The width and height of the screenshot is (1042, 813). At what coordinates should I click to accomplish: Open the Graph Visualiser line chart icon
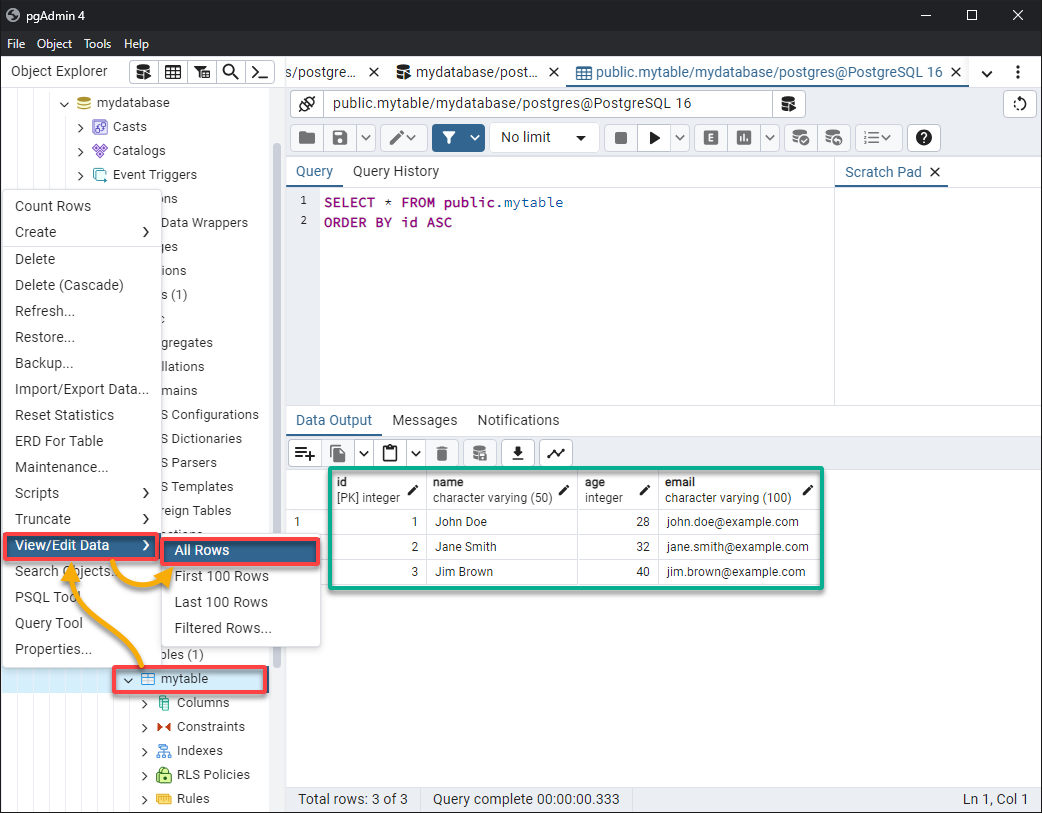click(556, 453)
